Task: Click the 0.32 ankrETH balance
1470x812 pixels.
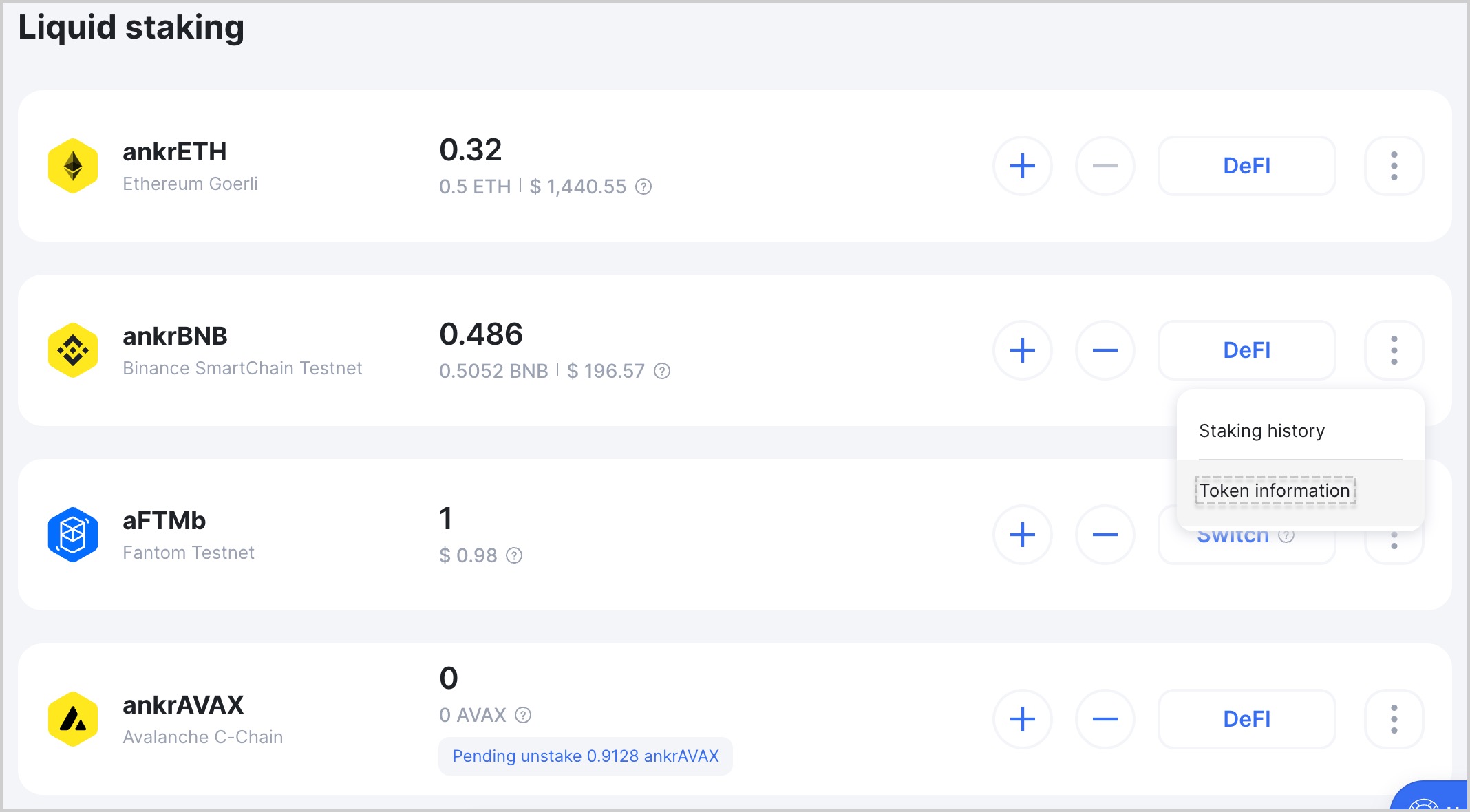Action: tap(471, 149)
